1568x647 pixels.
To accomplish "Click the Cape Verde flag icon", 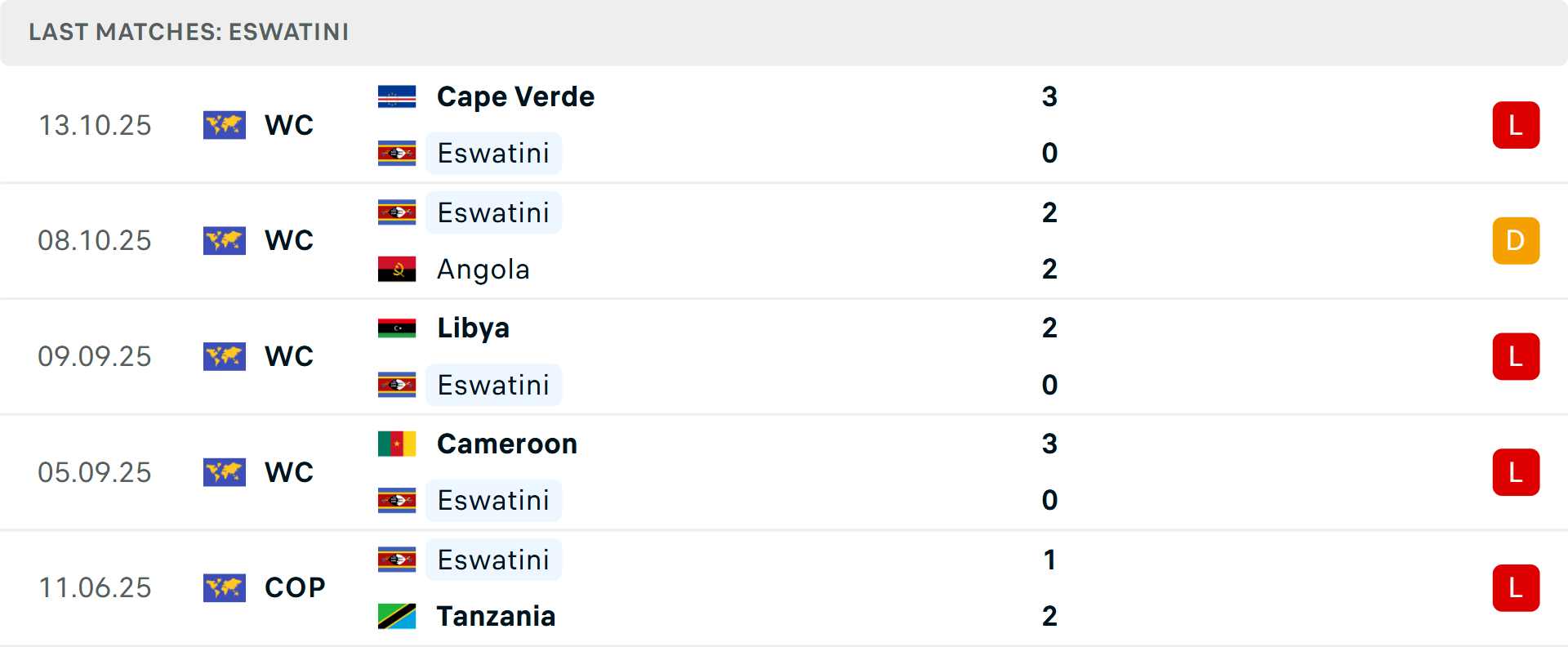I will coord(397,96).
